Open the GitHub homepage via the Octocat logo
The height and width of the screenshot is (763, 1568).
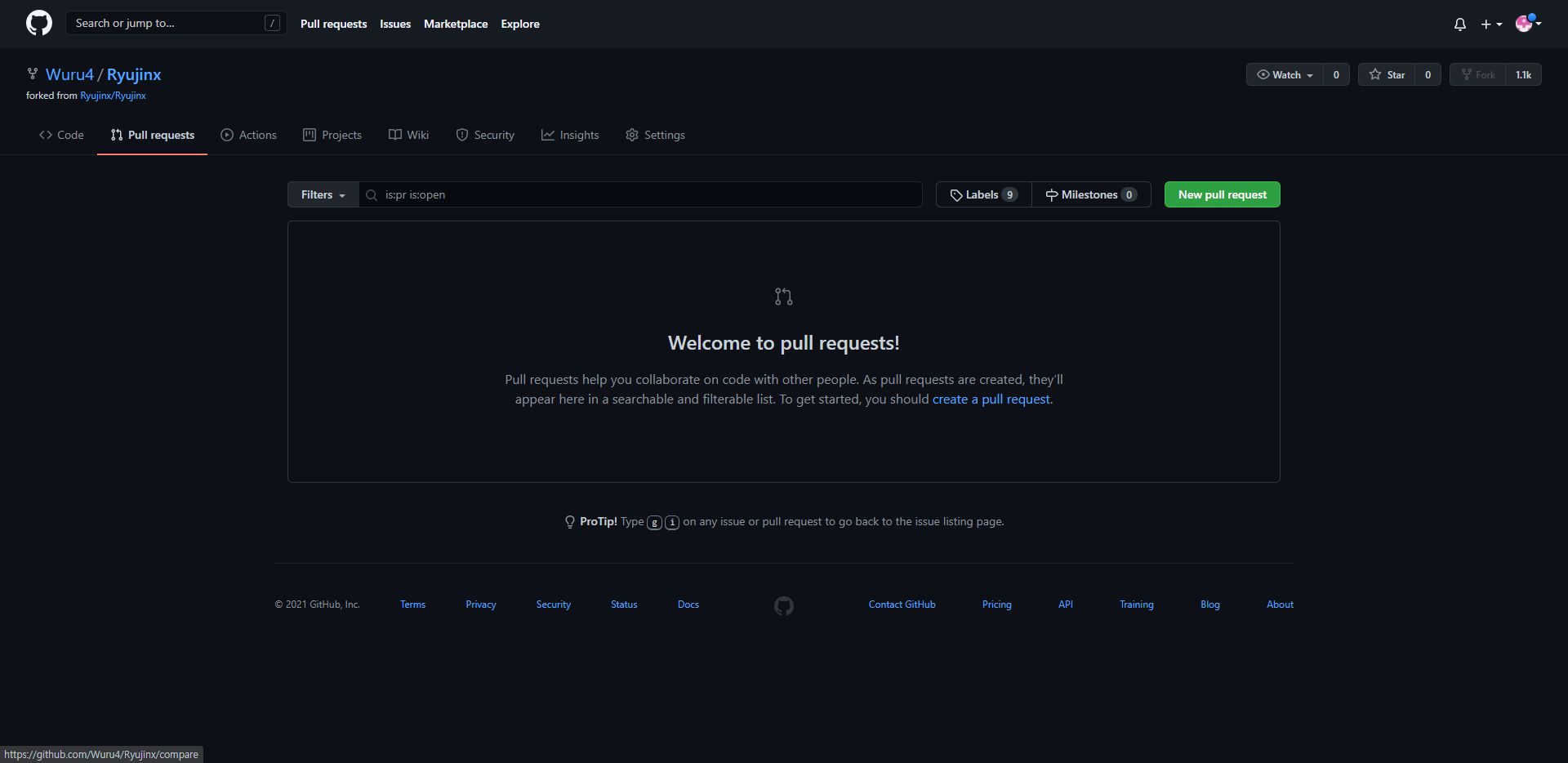pyautogui.click(x=38, y=23)
